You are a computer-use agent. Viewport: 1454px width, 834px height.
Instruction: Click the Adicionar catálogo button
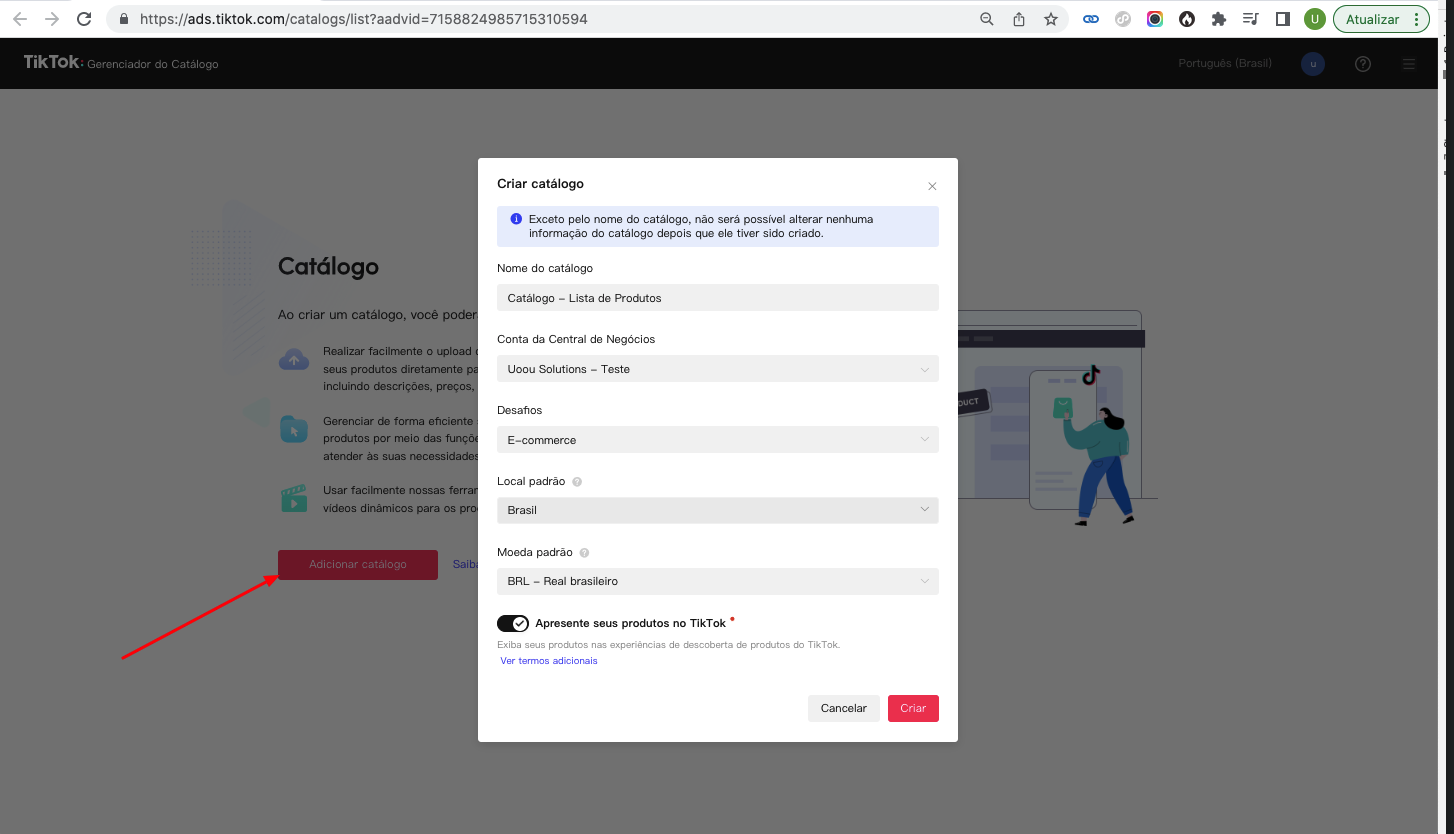click(358, 565)
